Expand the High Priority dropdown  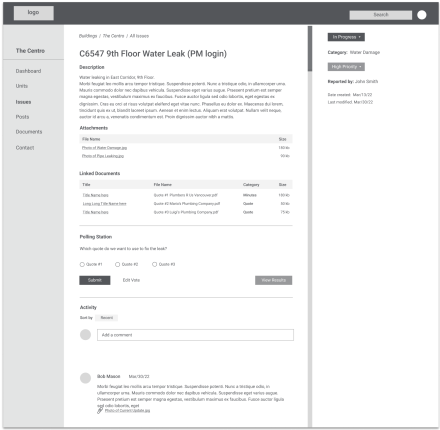tap(346, 67)
